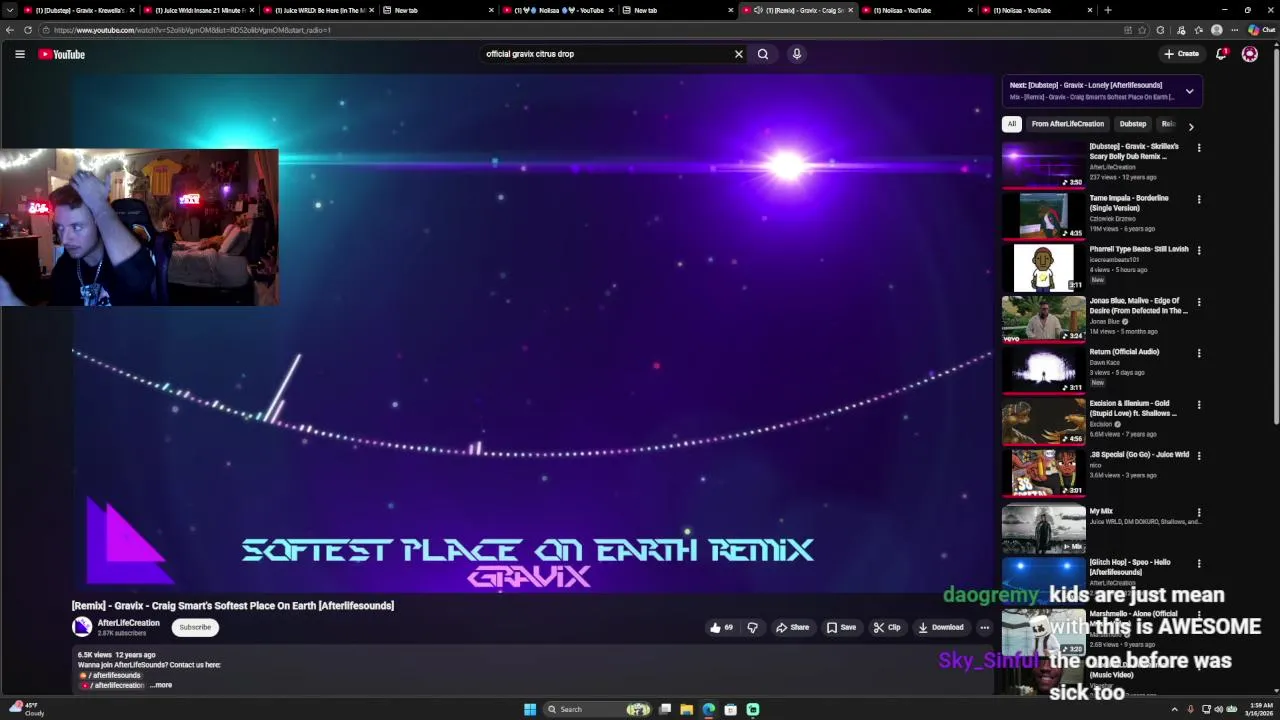Switch to the Juice Wrld Insane 21 Minute tab
Image resolution: width=1280 pixels, height=720 pixels.
coord(197,10)
